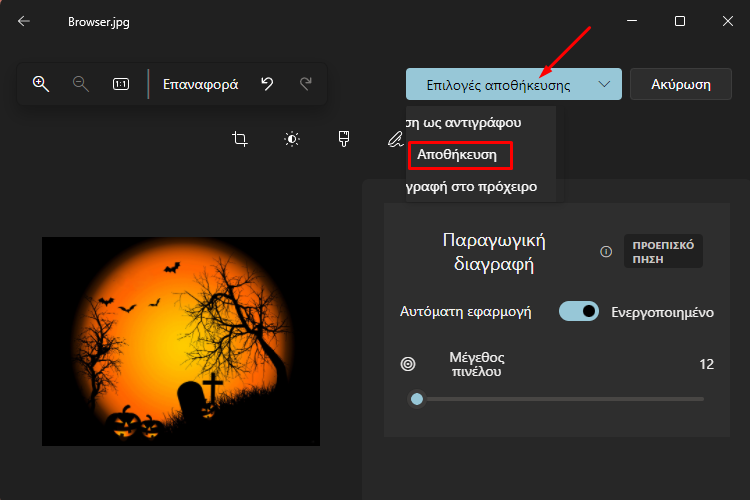Zoom in with the magnifier plus icon
The height and width of the screenshot is (500, 750).
41,84
